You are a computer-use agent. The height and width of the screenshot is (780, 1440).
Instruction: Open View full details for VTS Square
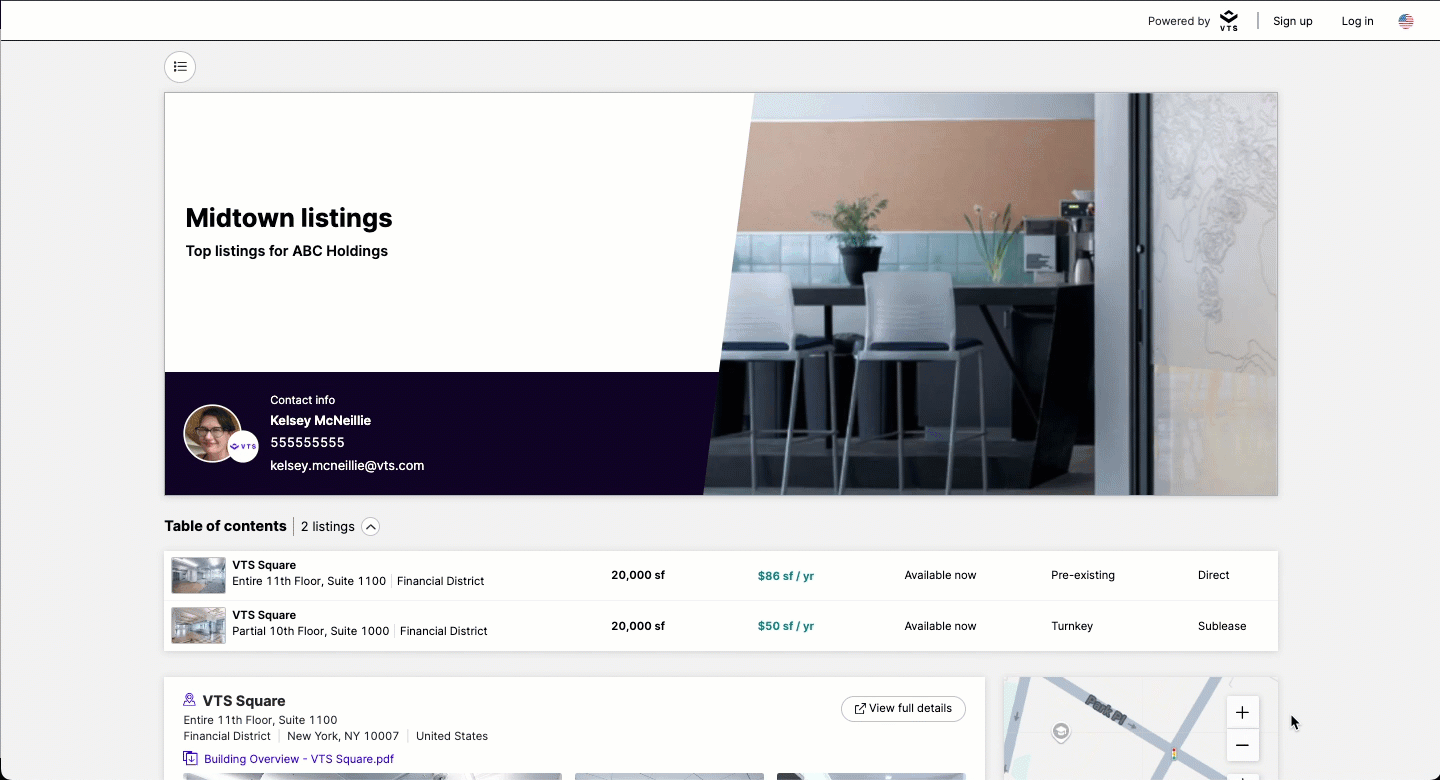click(903, 709)
